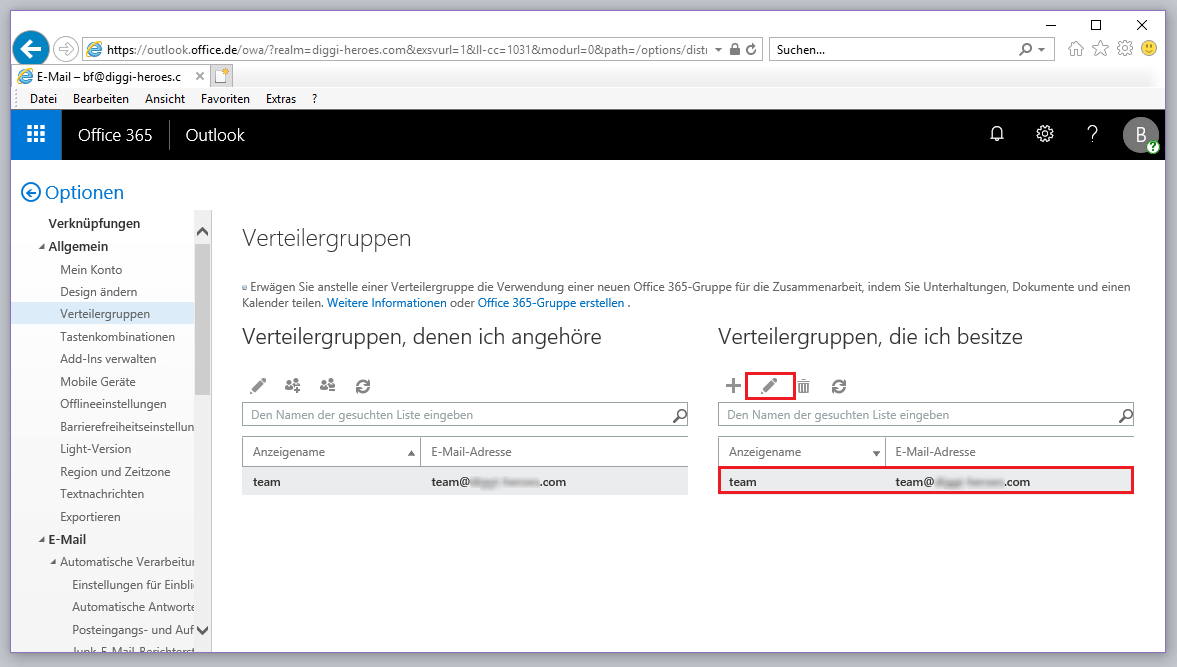Select Mein Konto in sidebar

point(91,269)
